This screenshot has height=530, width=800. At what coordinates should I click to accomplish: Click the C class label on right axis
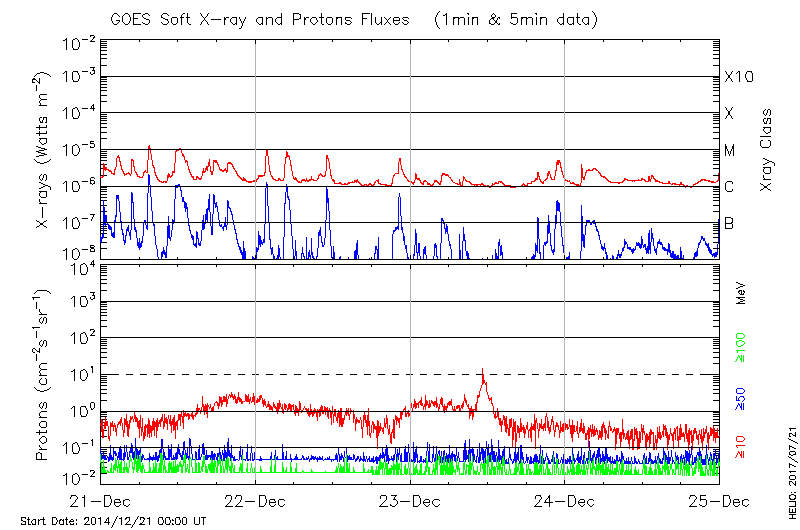[729, 187]
